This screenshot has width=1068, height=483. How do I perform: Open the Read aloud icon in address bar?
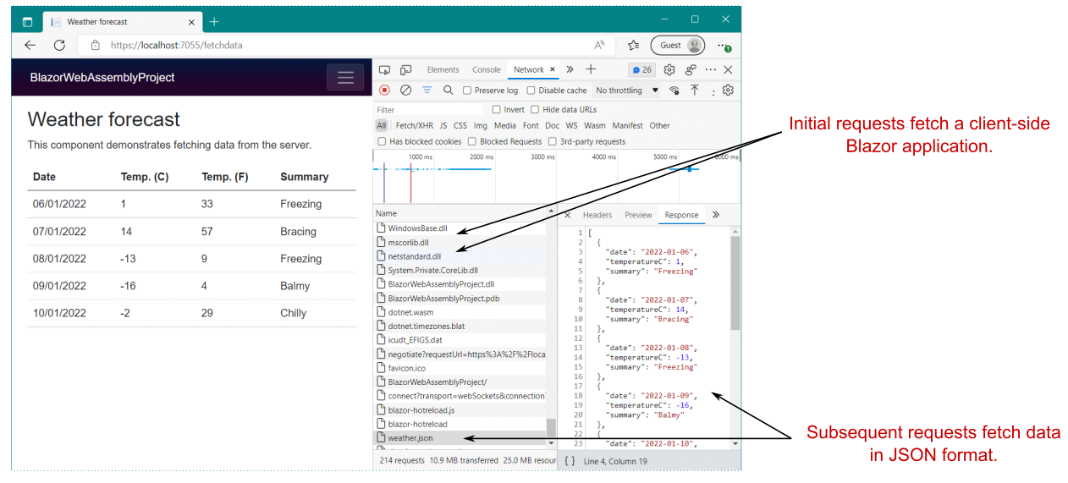point(599,45)
